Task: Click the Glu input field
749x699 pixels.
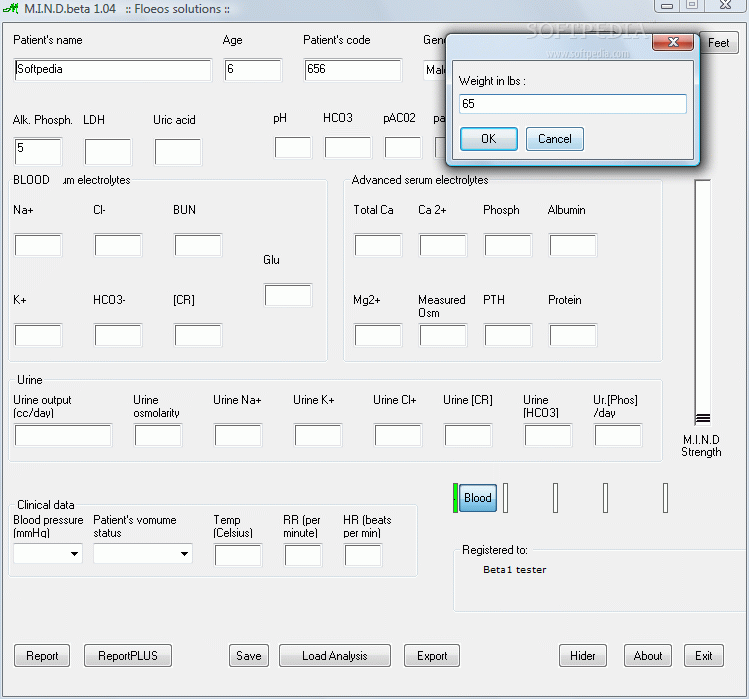Action: 288,295
